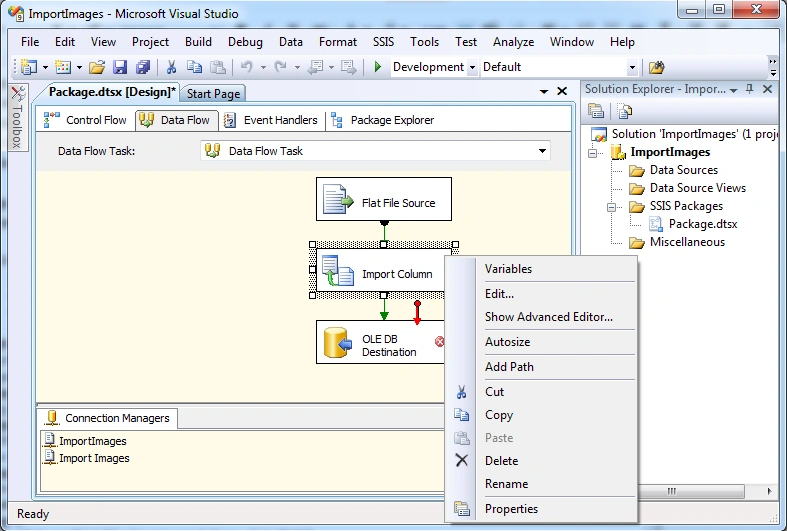Click the Open File folder icon

[x=97, y=67]
